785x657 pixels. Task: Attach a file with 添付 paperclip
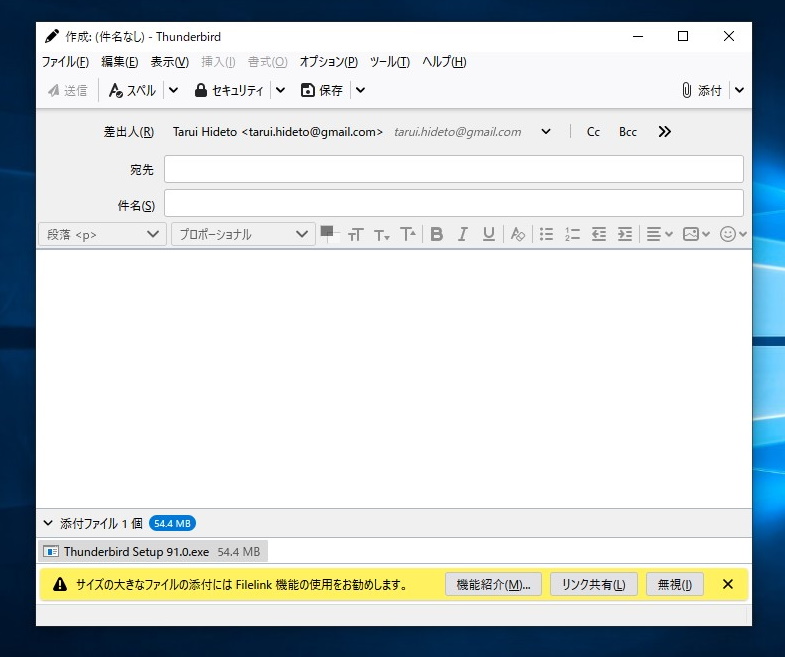[702, 91]
